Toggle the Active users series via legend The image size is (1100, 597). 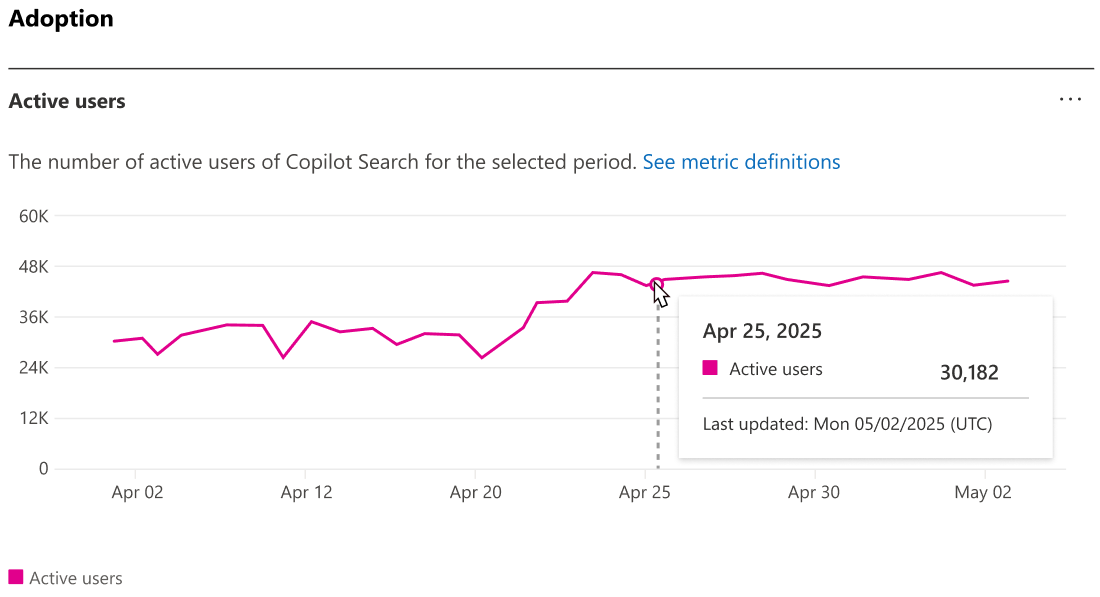65,578
